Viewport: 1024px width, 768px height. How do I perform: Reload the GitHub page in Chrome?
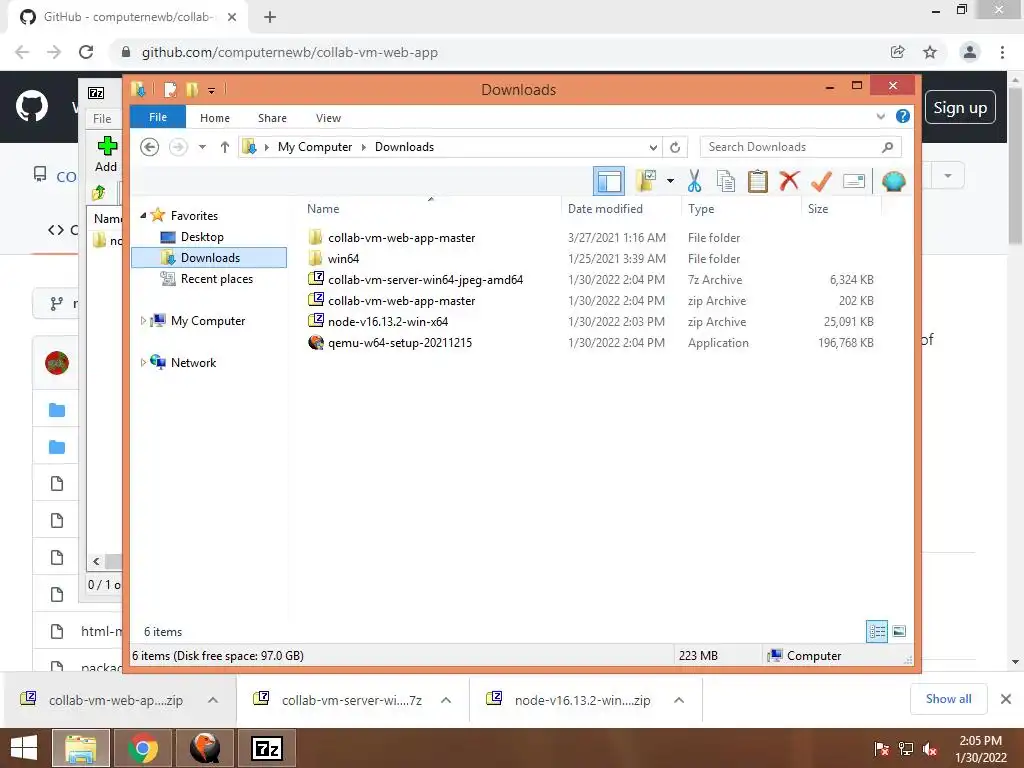click(x=86, y=52)
